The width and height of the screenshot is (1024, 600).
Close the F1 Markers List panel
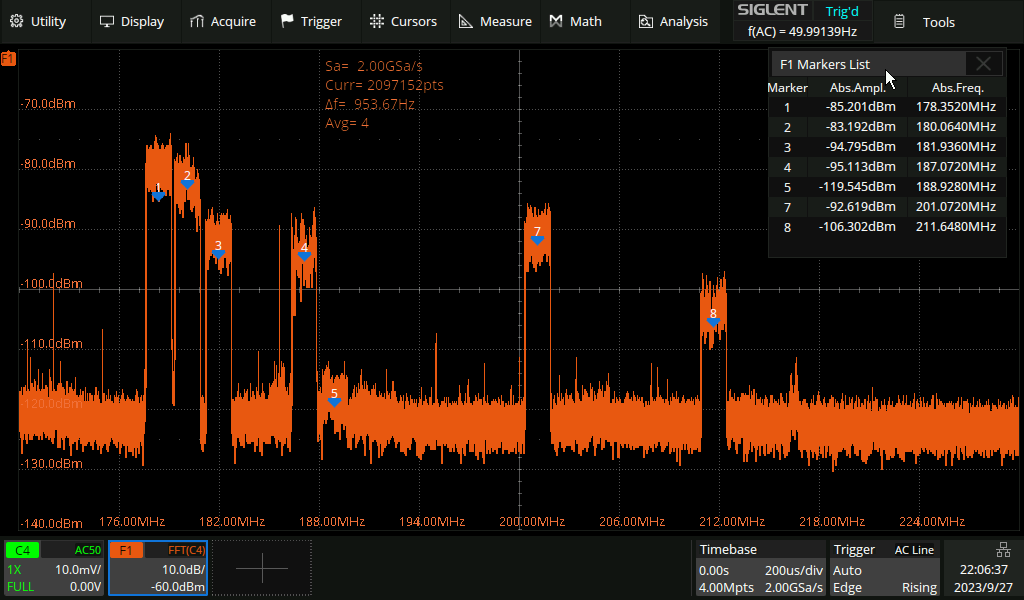(983, 64)
